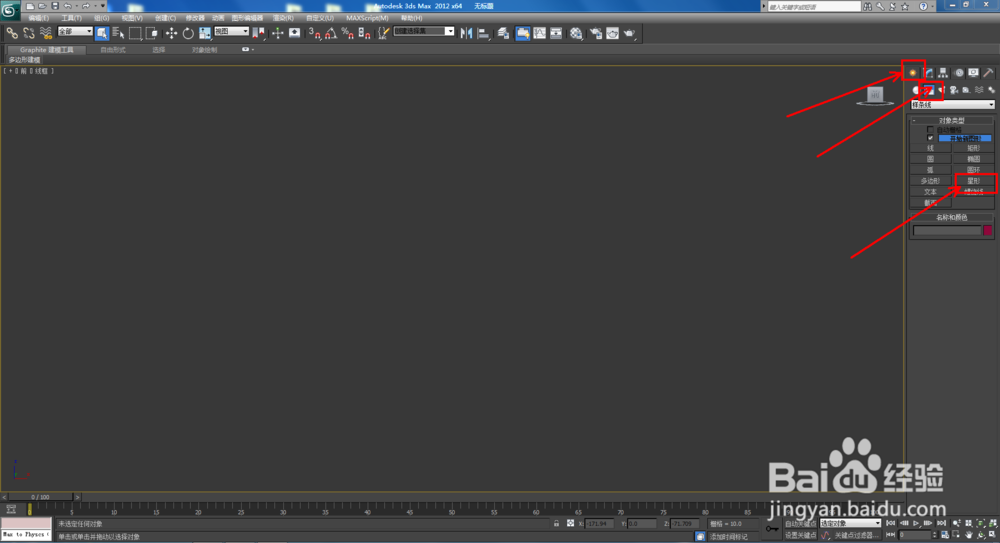Image resolution: width=1000 pixels, height=543 pixels.
Task: Click the 矩形 (Rectangle) shape button
Action: (973, 148)
